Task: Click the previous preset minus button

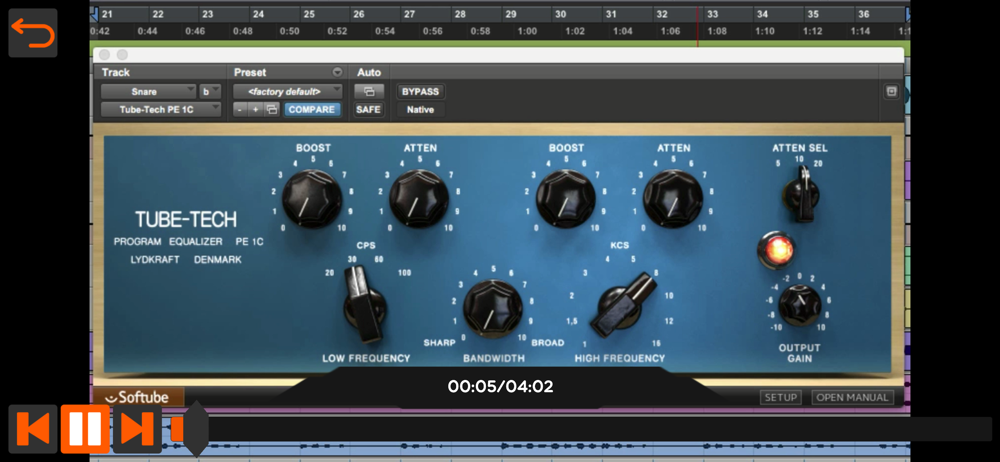Action: click(x=240, y=109)
